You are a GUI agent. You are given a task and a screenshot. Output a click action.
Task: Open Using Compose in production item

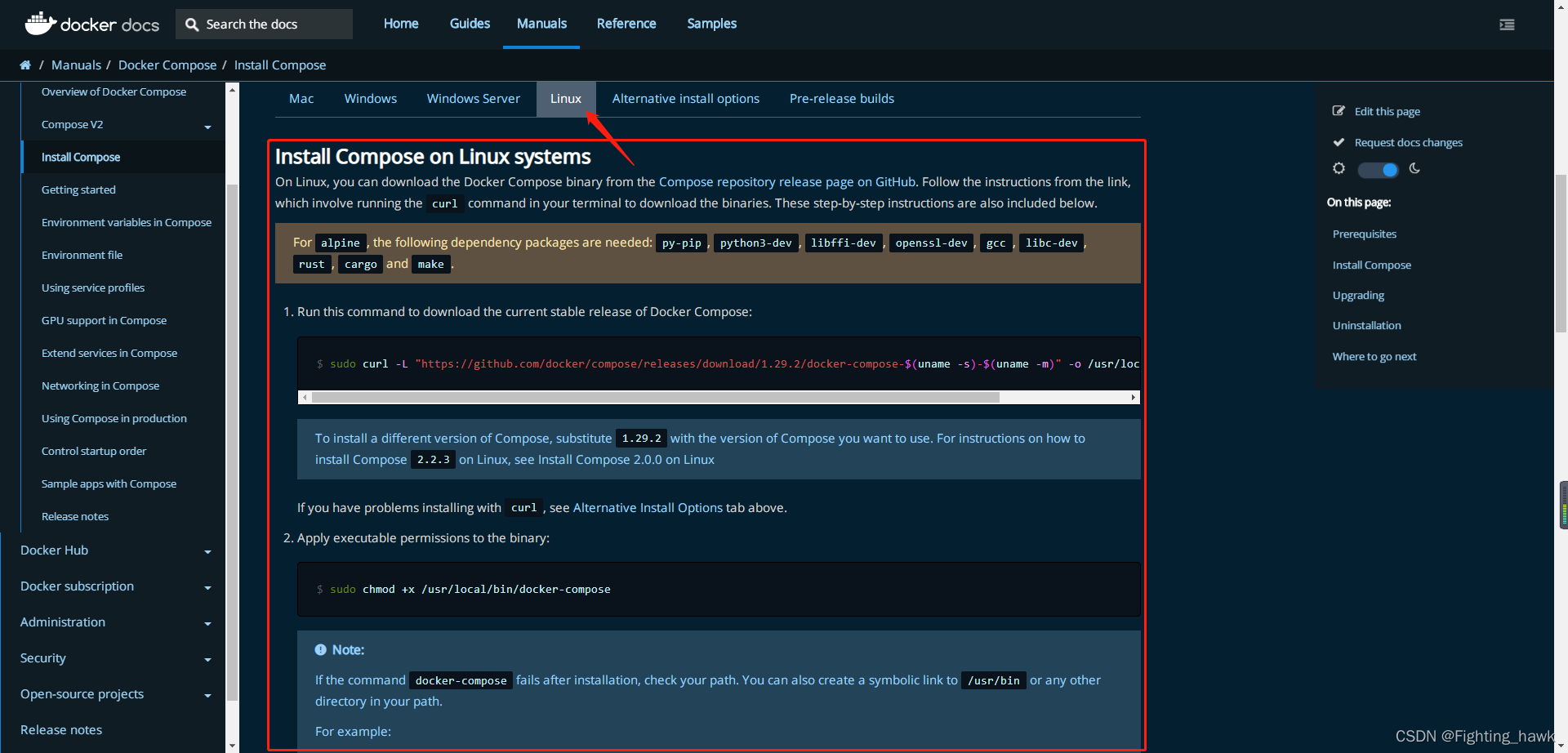point(114,418)
